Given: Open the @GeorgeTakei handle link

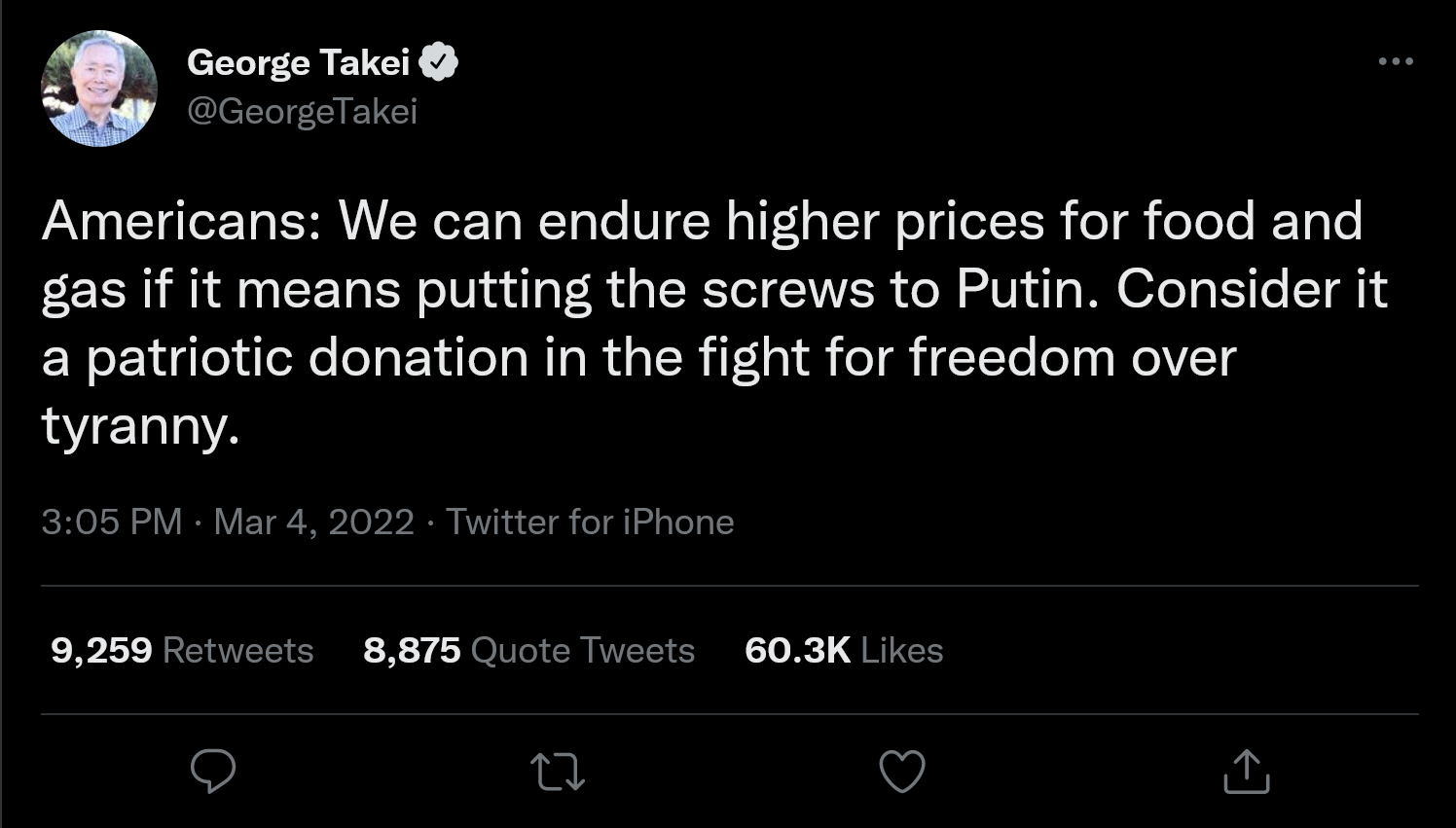Looking at the screenshot, I should 302,111.
